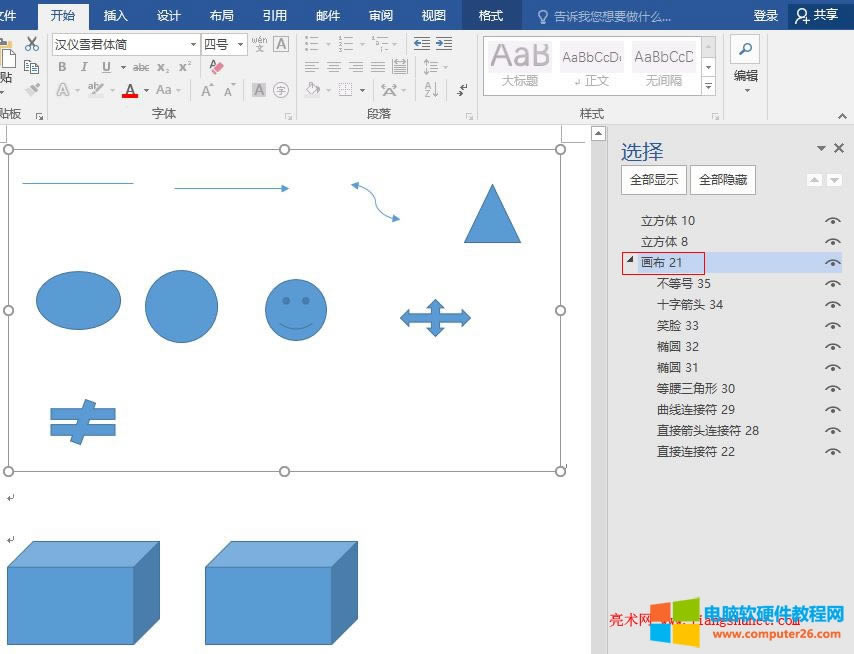Toggle visibility of 立方体 10
This screenshot has width=854, height=654.
pyautogui.click(x=833, y=220)
